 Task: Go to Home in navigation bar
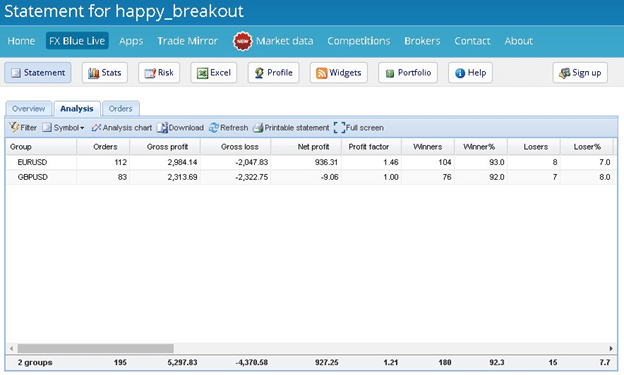[21, 41]
